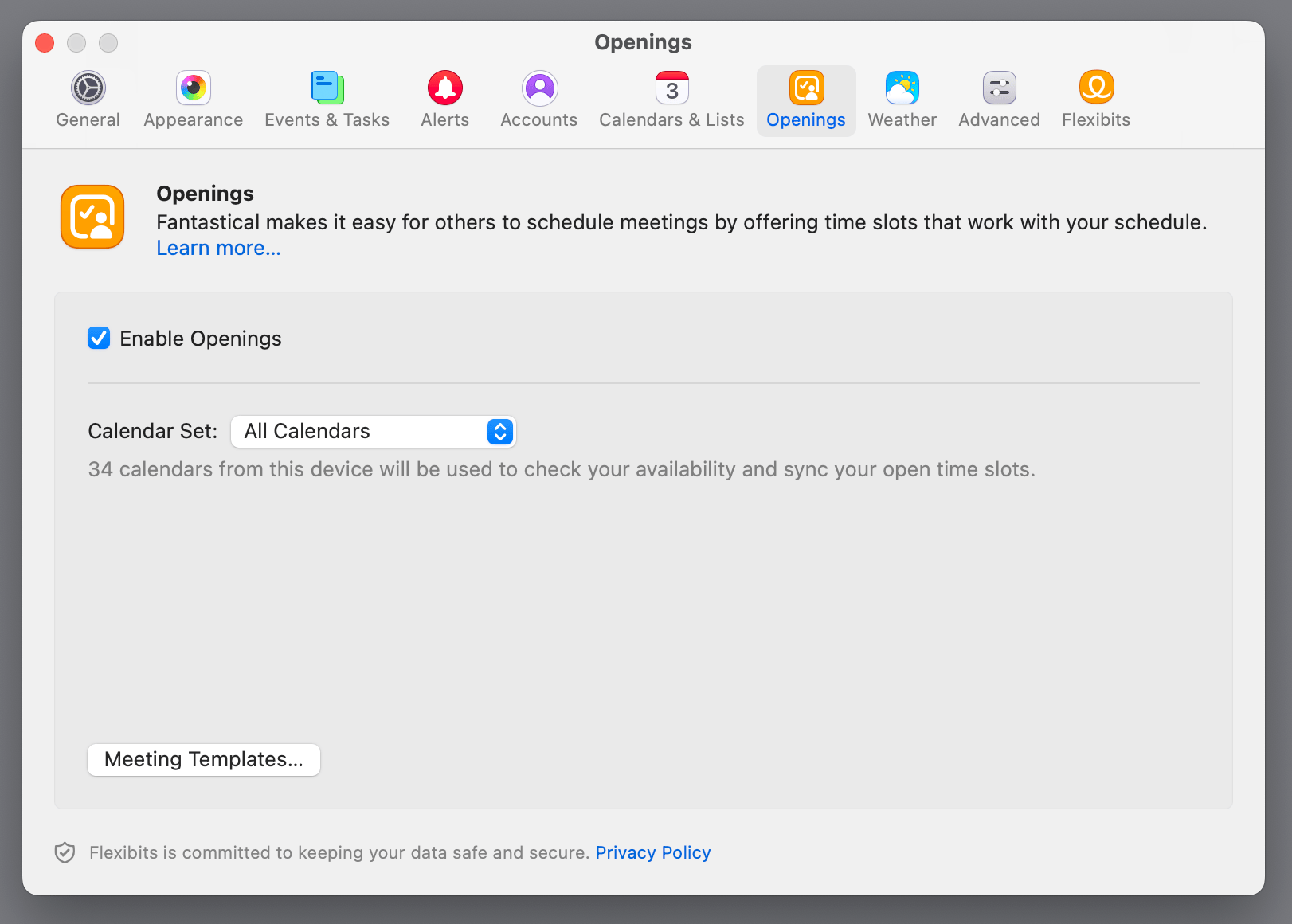The image size is (1292, 924).
Task: Switch to the Appearance preferences
Action: coord(194,101)
